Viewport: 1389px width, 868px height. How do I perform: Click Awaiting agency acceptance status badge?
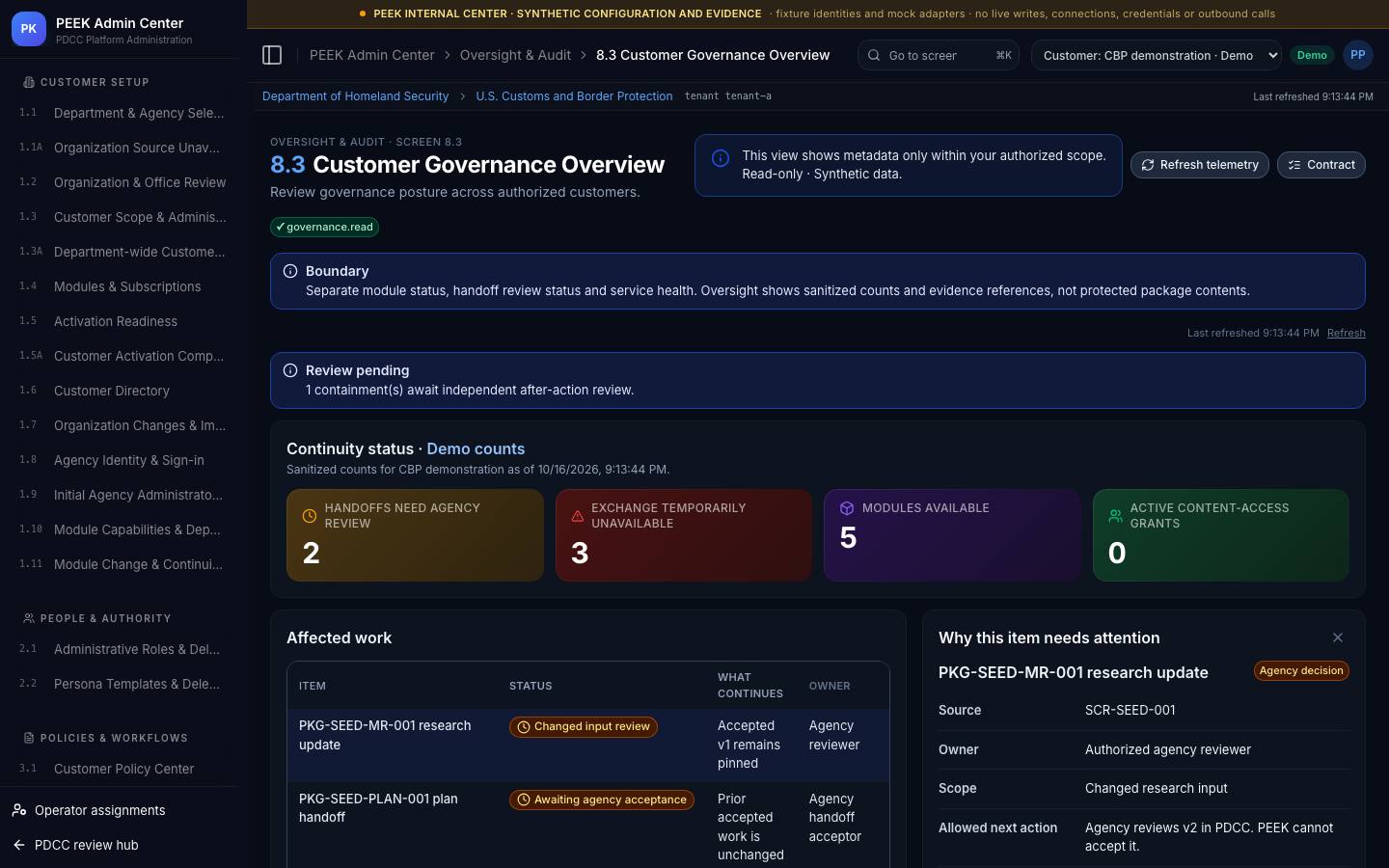point(602,800)
